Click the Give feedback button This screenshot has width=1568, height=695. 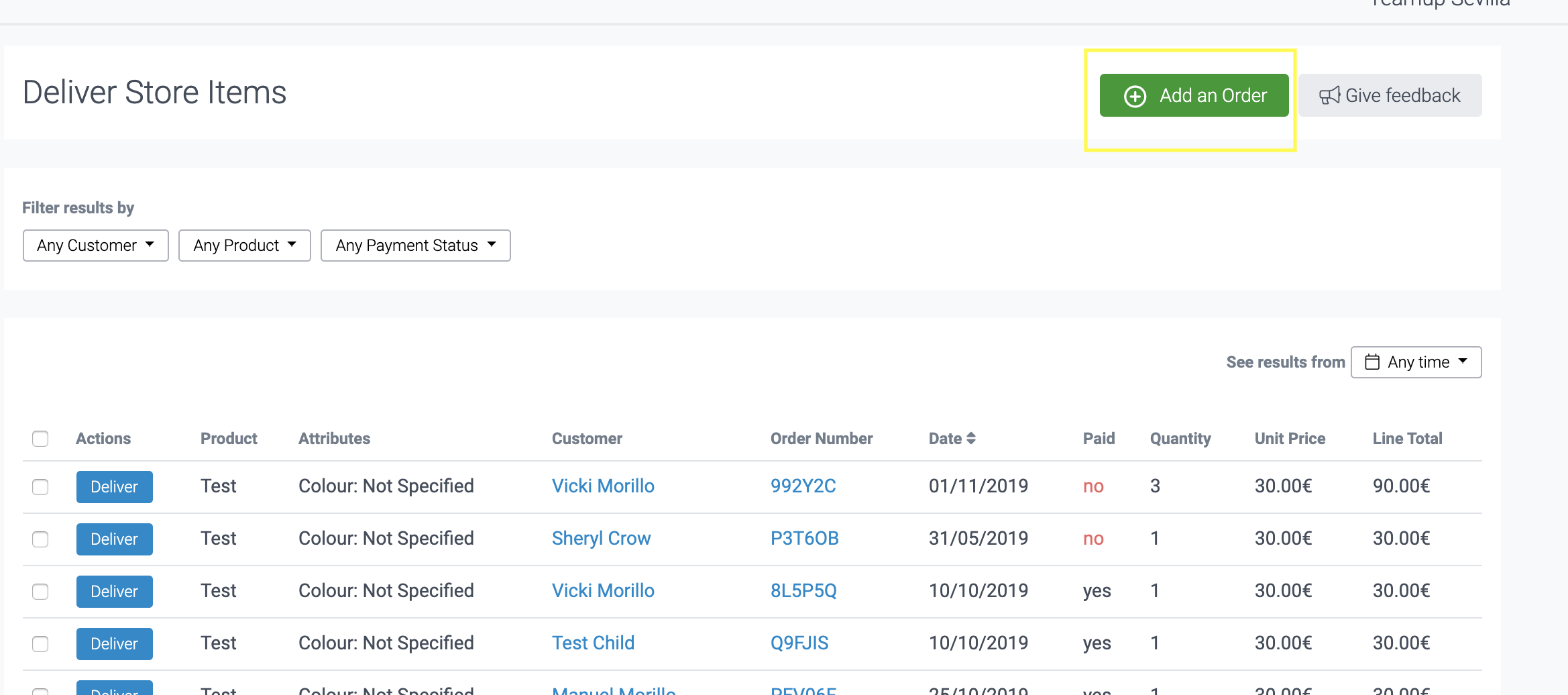click(x=1390, y=95)
